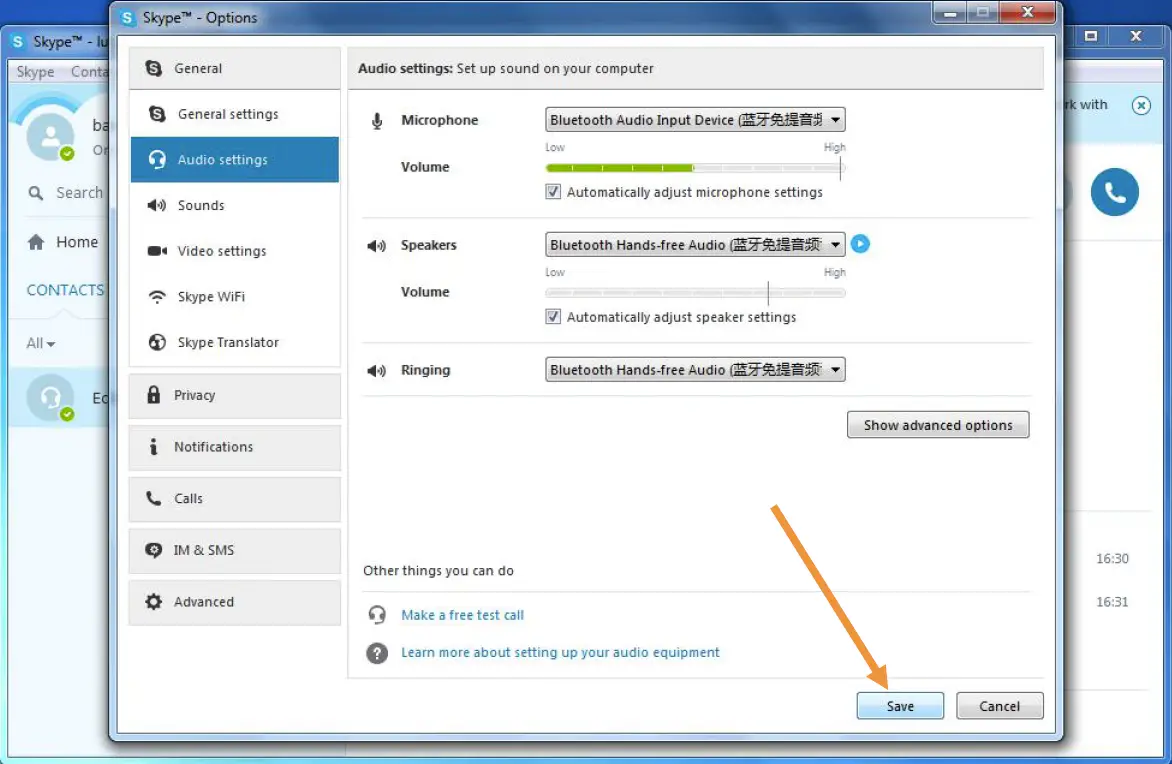The width and height of the screenshot is (1172, 764).
Task: Click the 16:30 message timestamp
Action: point(1111,558)
